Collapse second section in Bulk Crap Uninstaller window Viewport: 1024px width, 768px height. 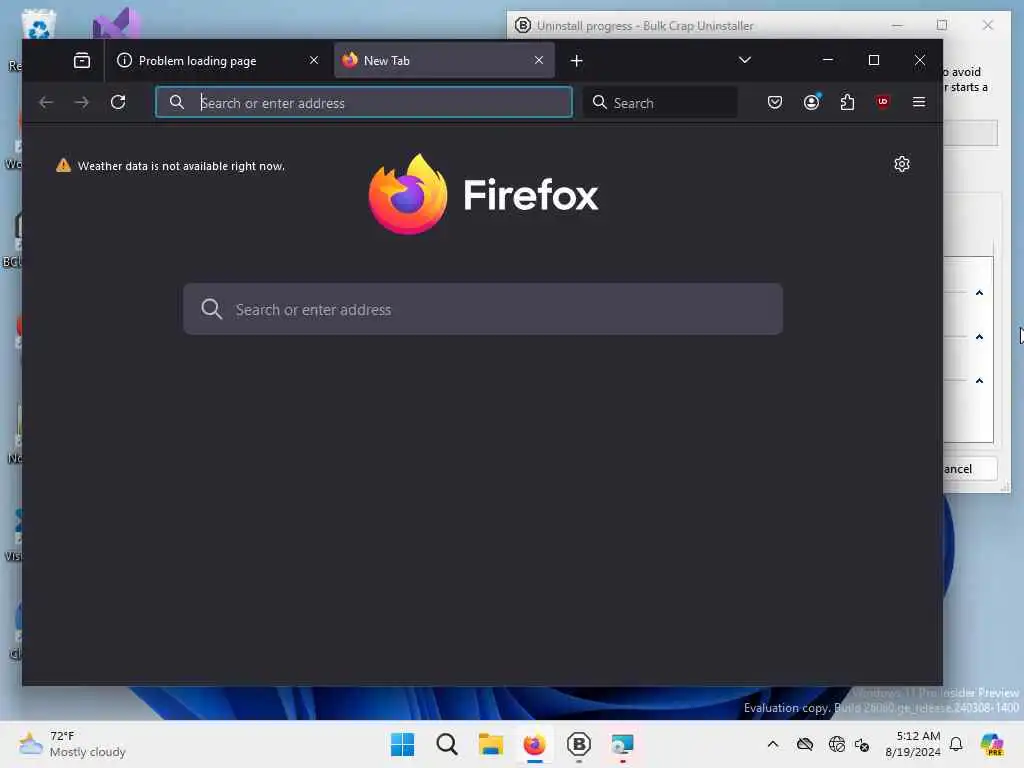pos(979,337)
